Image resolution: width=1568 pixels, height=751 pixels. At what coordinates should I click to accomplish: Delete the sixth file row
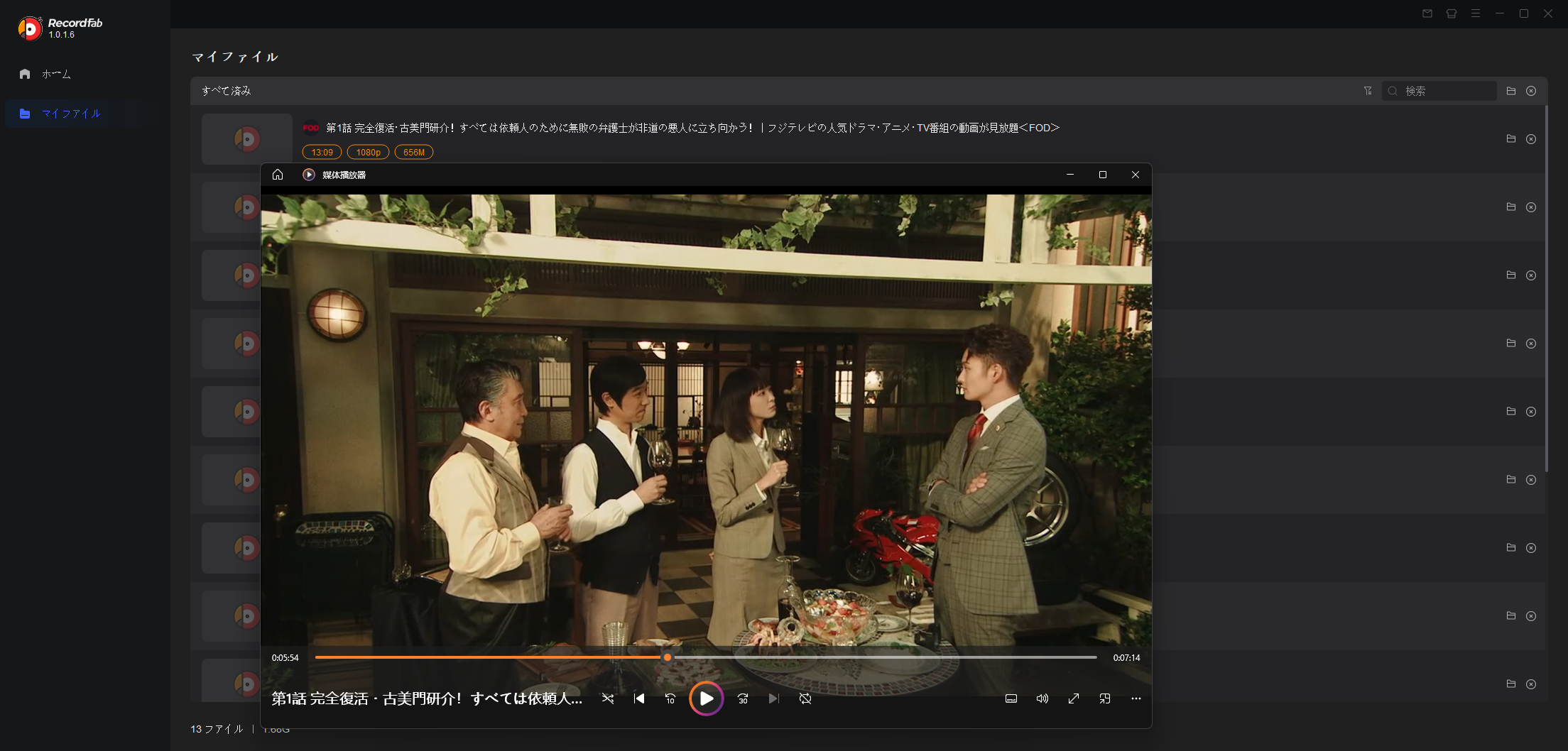pos(1531,480)
